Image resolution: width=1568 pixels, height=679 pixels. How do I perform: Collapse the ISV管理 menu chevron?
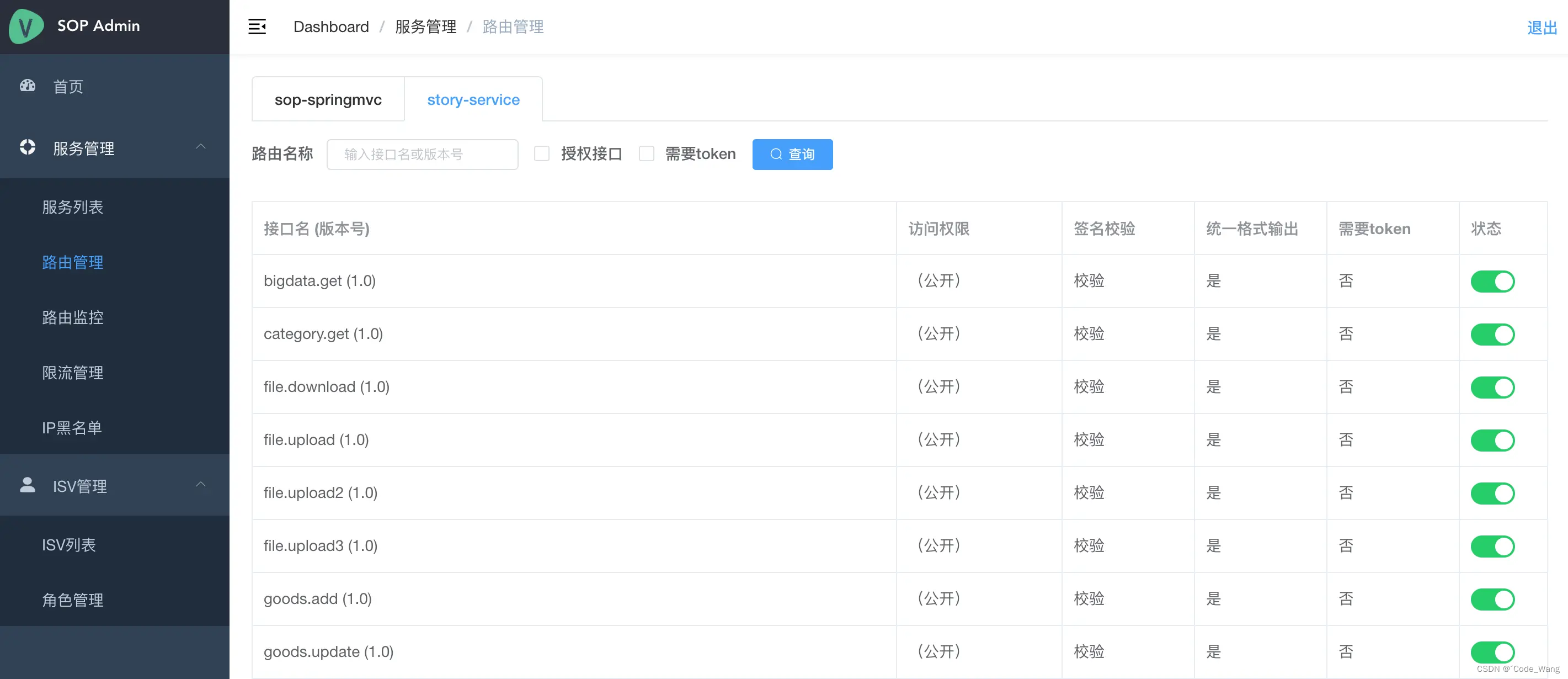pyautogui.click(x=200, y=485)
